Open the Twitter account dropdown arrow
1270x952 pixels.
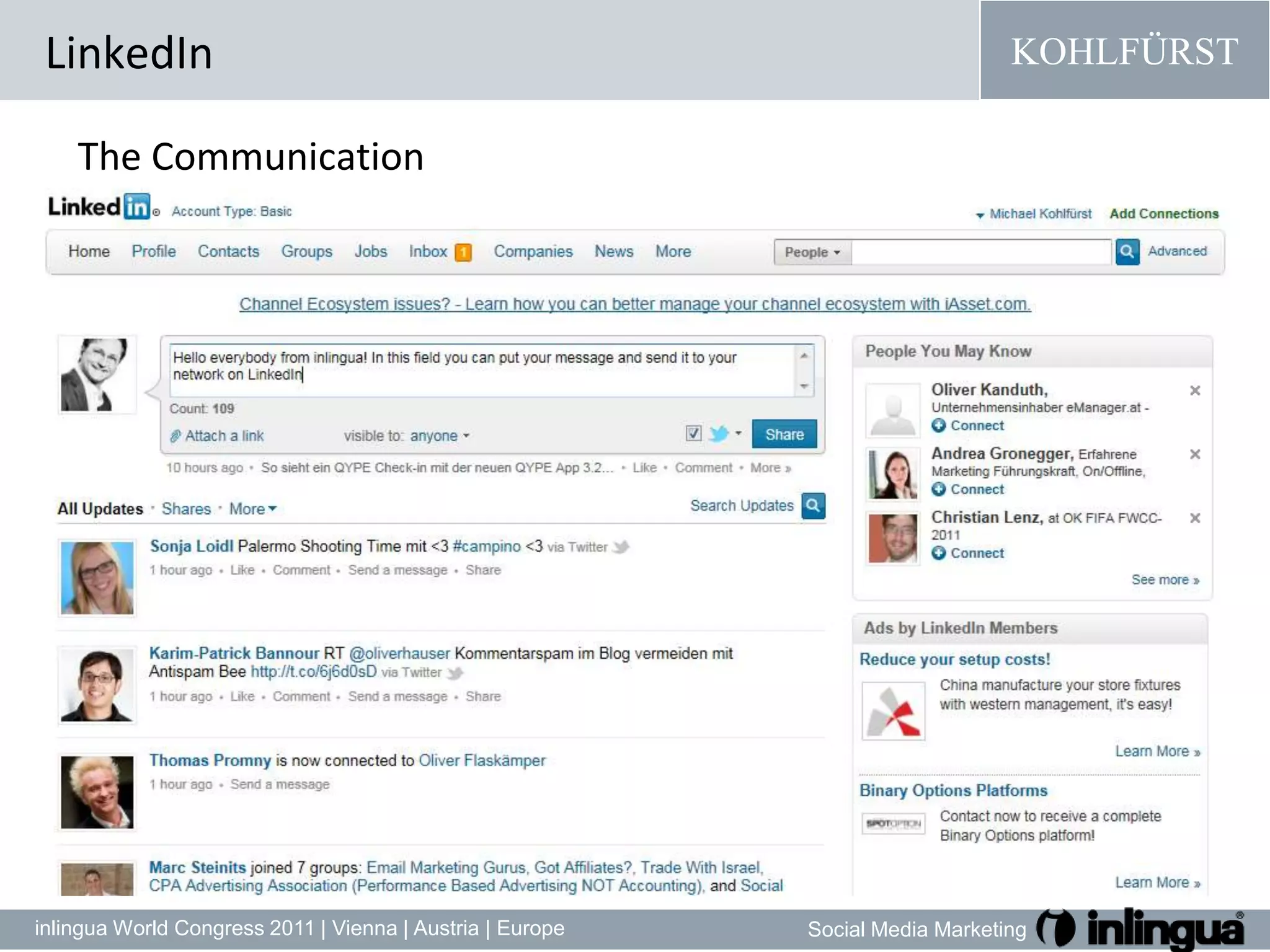tap(738, 433)
